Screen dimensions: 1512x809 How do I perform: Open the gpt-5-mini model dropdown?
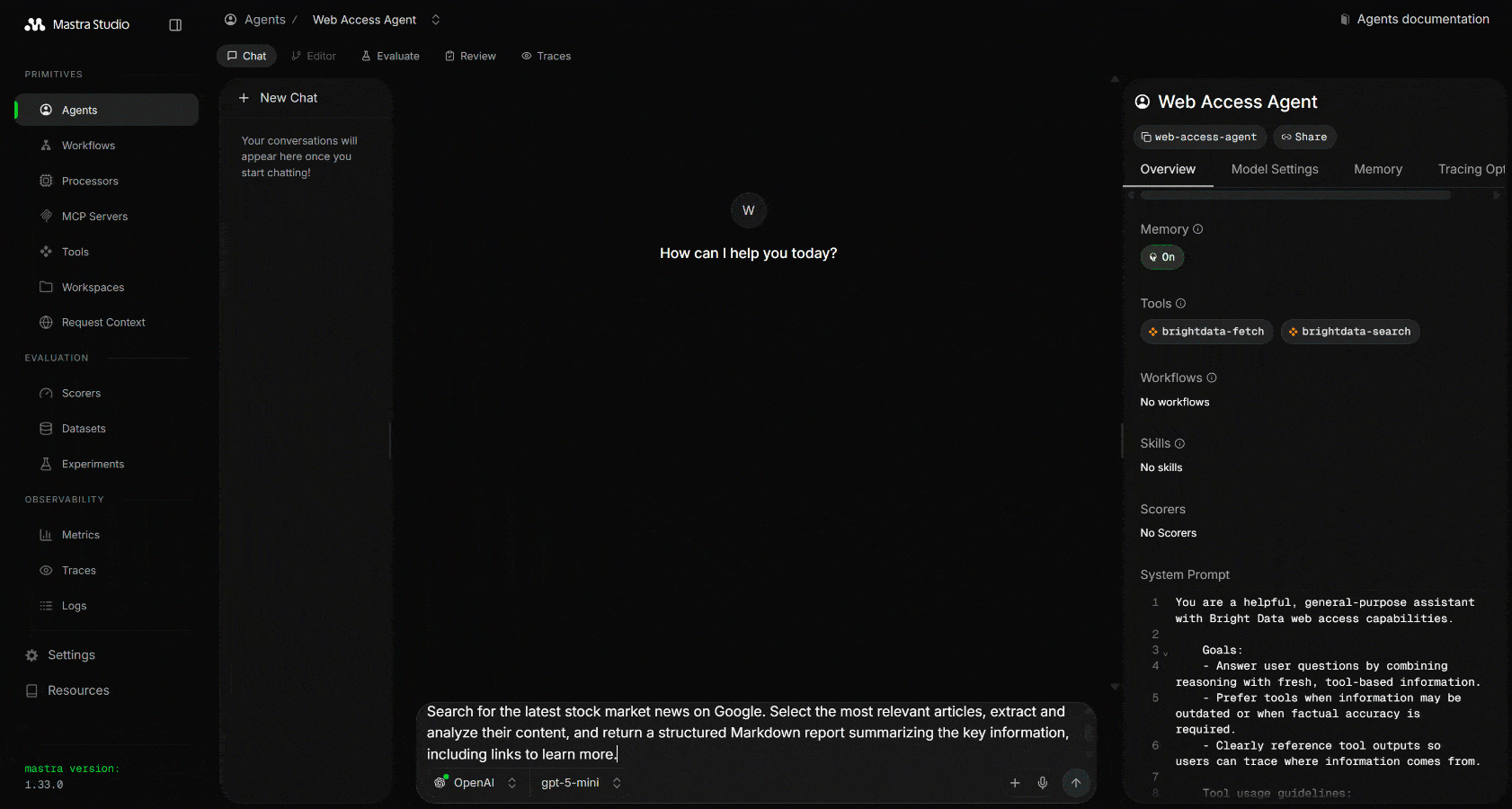(581, 783)
